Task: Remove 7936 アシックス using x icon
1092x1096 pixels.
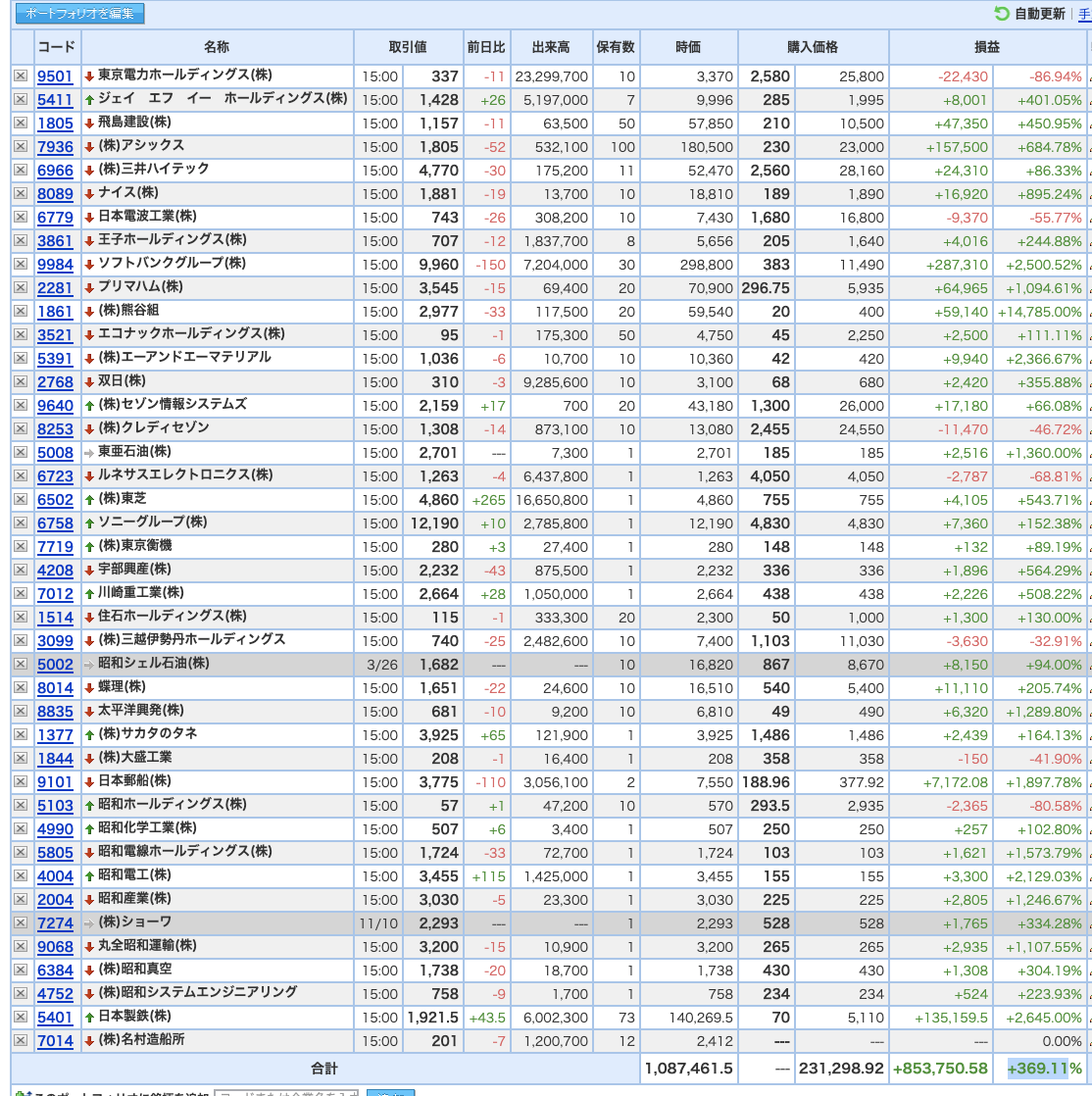Action: pyautogui.click(x=21, y=147)
